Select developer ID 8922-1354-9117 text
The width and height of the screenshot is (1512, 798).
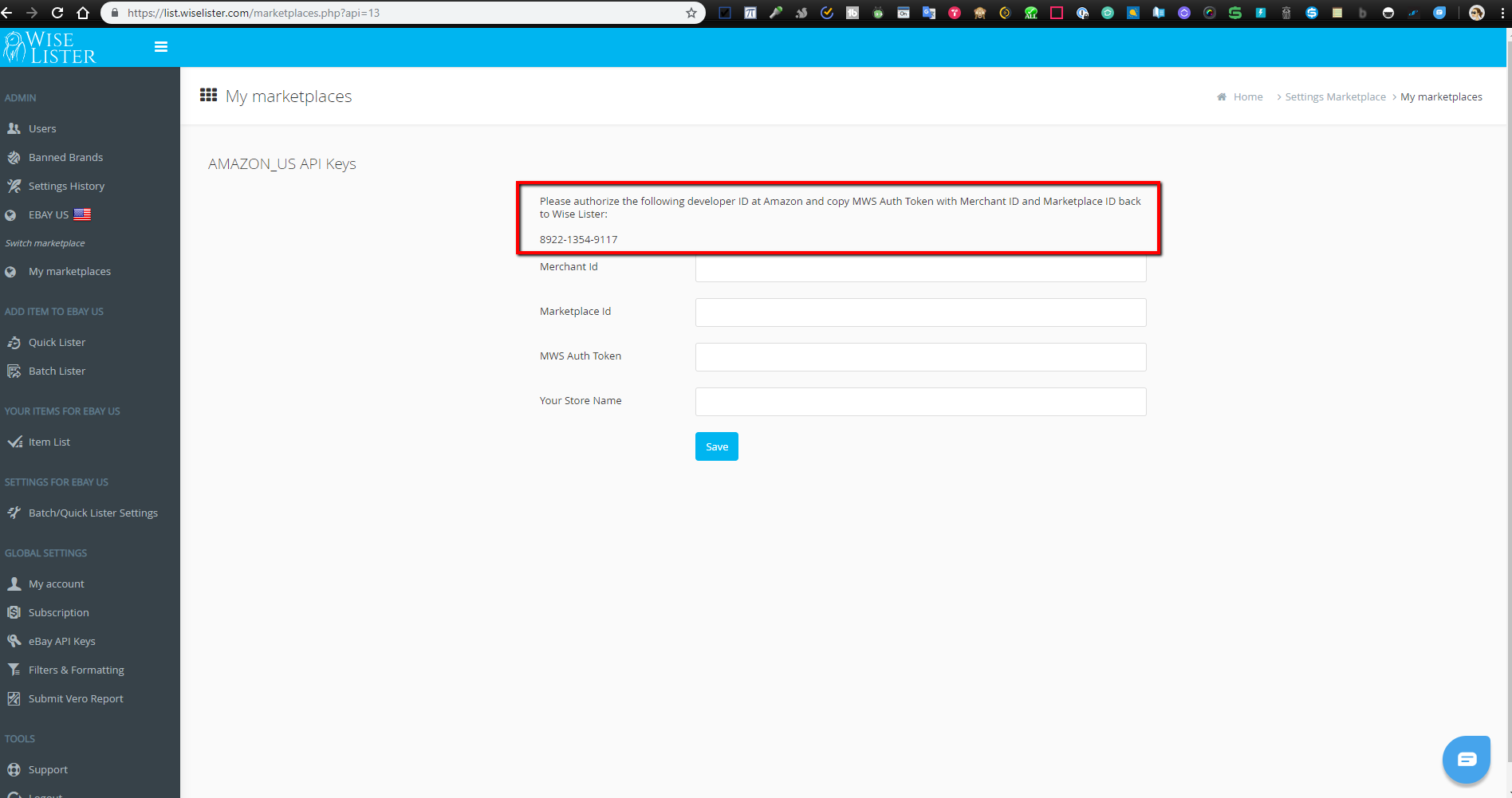(x=578, y=239)
